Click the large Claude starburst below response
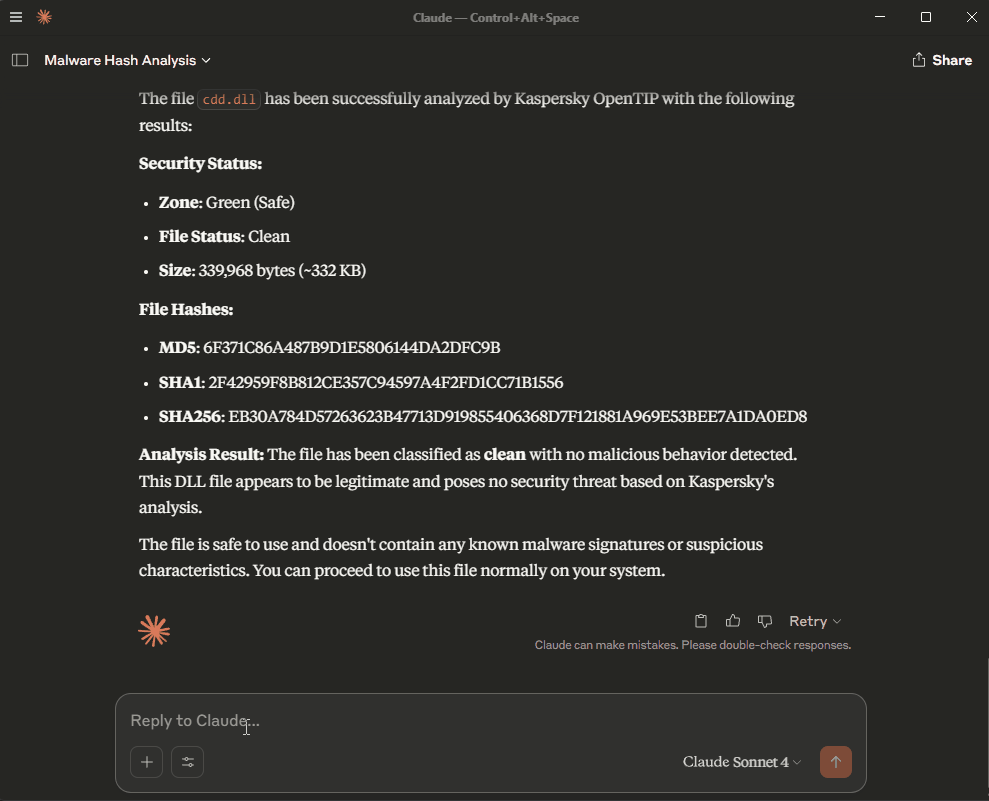The image size is (989, 801). pyautogui.click(x=154, y=631)
